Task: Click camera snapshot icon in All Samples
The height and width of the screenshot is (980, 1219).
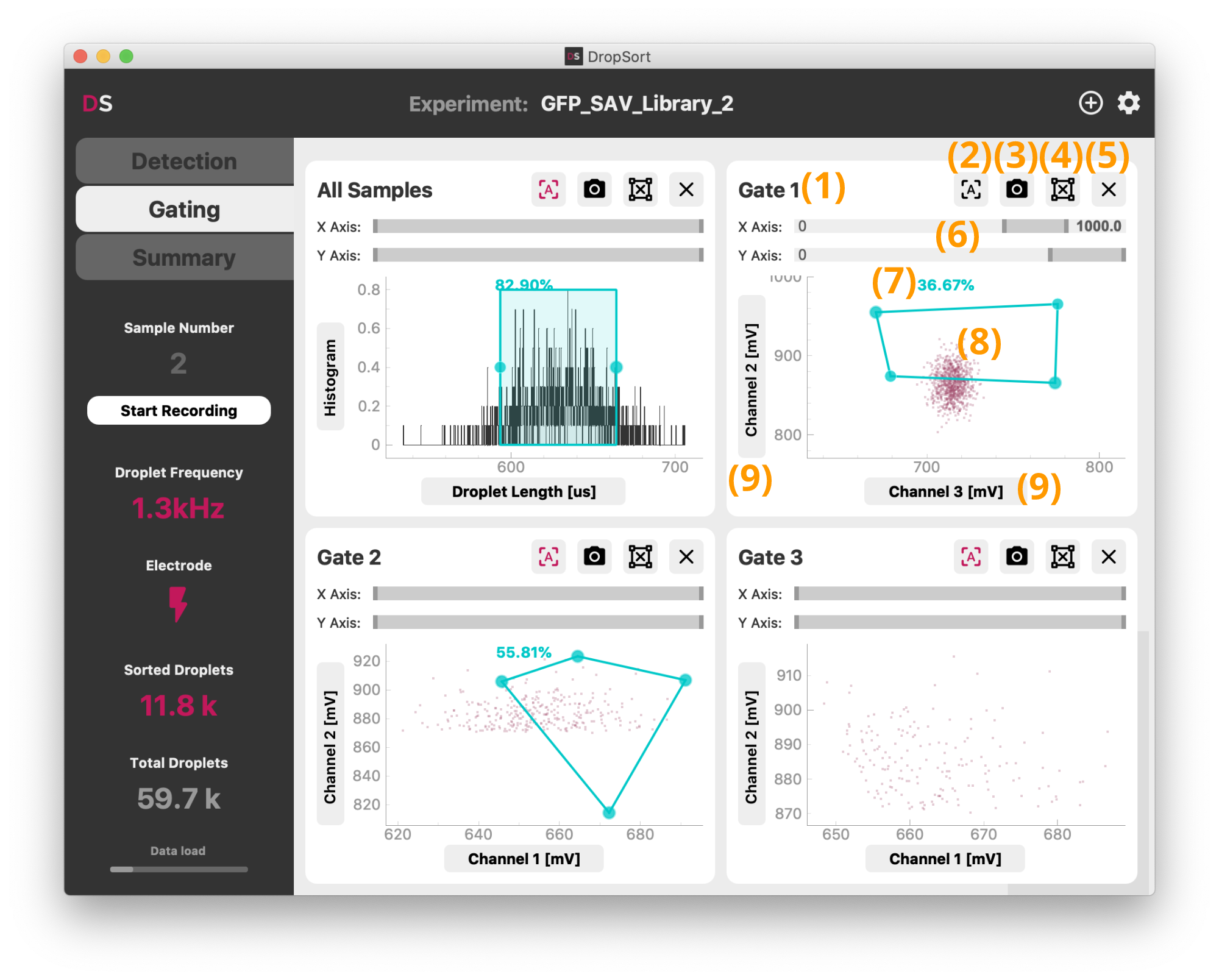Action: point(594,190)
